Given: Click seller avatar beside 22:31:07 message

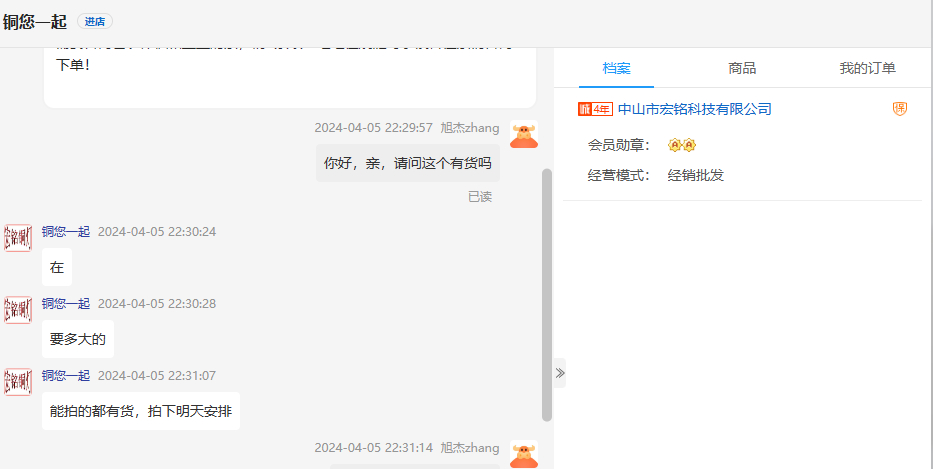Looking at the screenshot, I should point(18,382).
